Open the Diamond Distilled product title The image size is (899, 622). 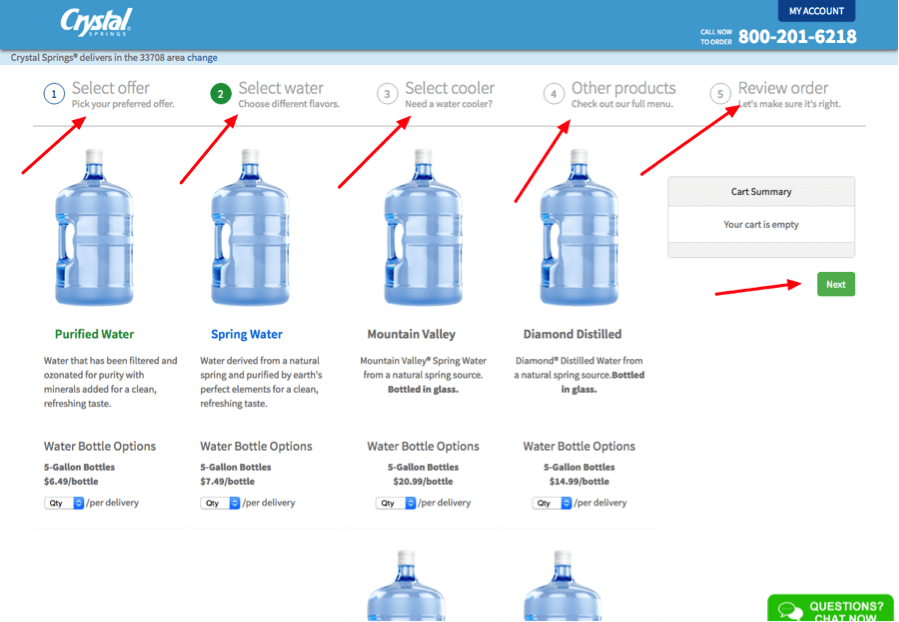[572, 334]
